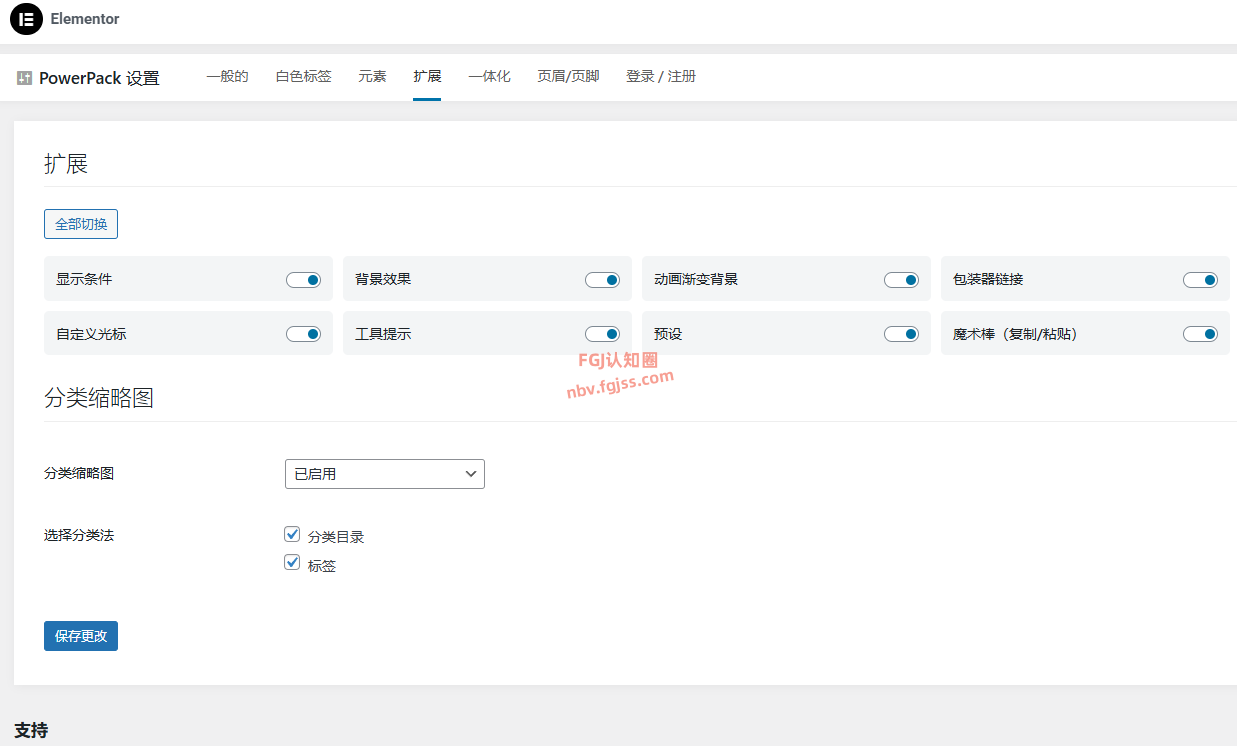Screen dimensions: 1237x746
Task: Open the 分类缩略图 已启用 dropdown
Action: point(385,474)
